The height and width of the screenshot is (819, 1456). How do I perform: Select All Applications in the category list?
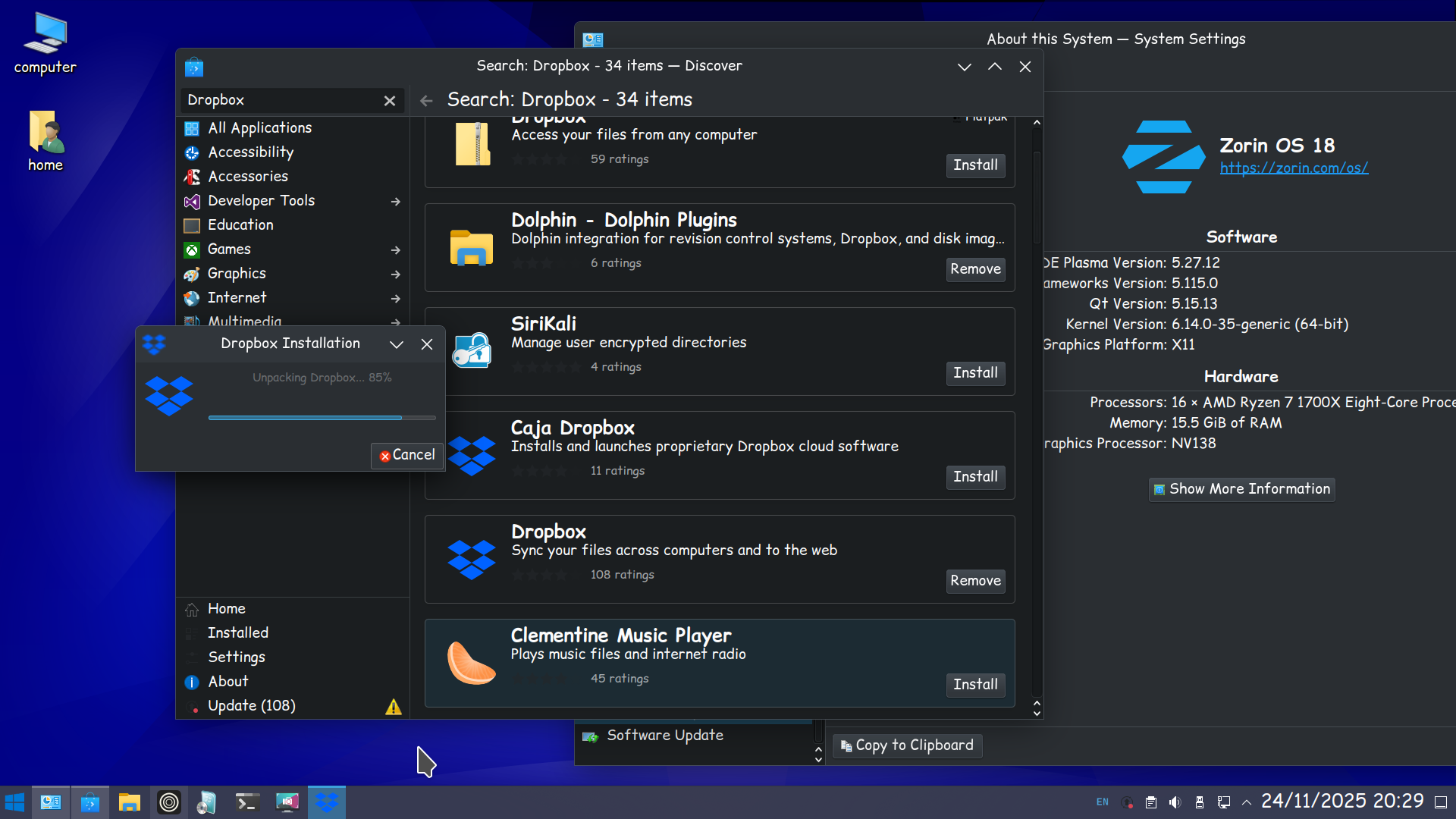[259, 128]
